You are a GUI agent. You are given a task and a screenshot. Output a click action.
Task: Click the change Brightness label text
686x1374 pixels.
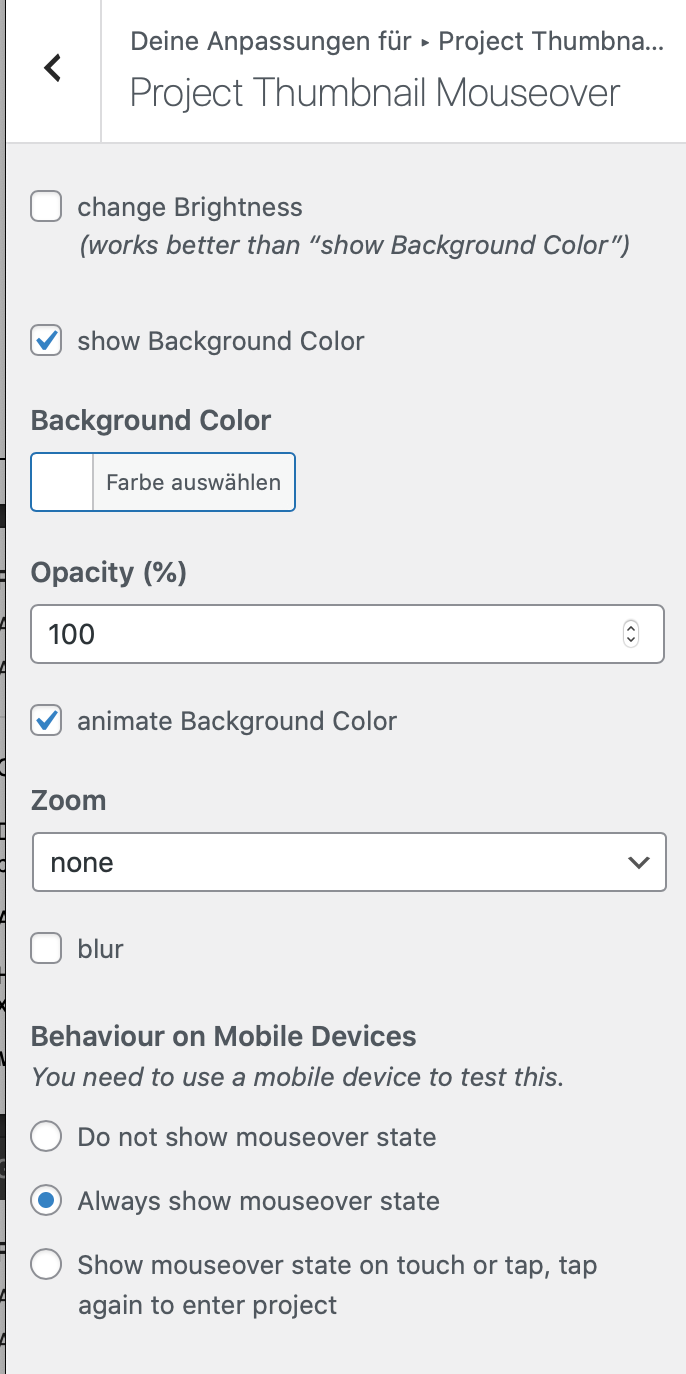click(x=190, y=208)
